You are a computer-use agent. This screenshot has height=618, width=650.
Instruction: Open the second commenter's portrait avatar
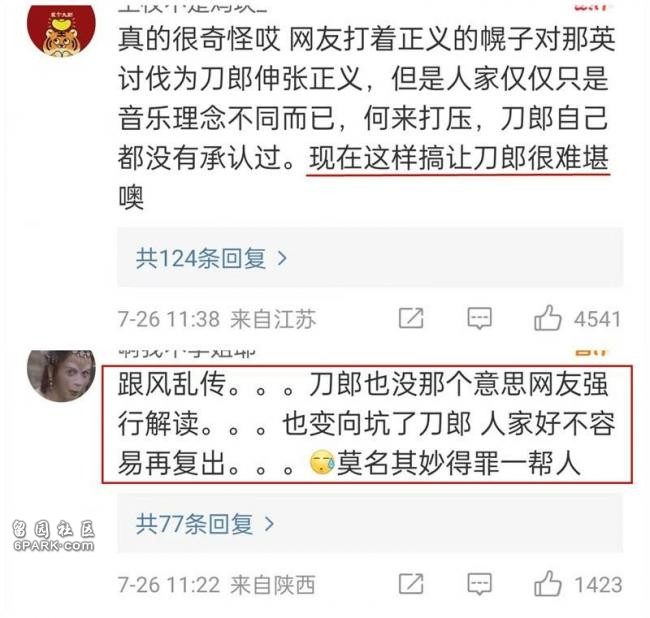(x=61, y=376)
